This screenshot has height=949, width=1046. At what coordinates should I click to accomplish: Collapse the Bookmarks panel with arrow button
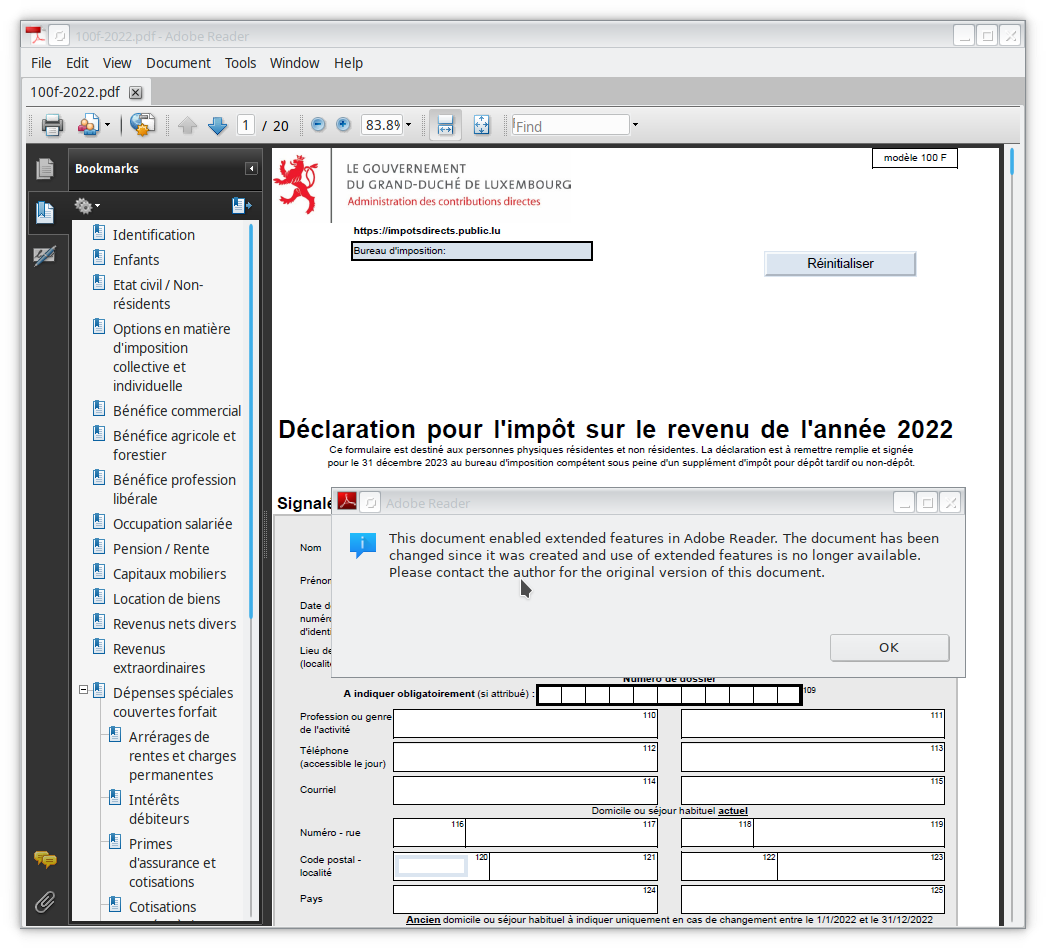251,169
